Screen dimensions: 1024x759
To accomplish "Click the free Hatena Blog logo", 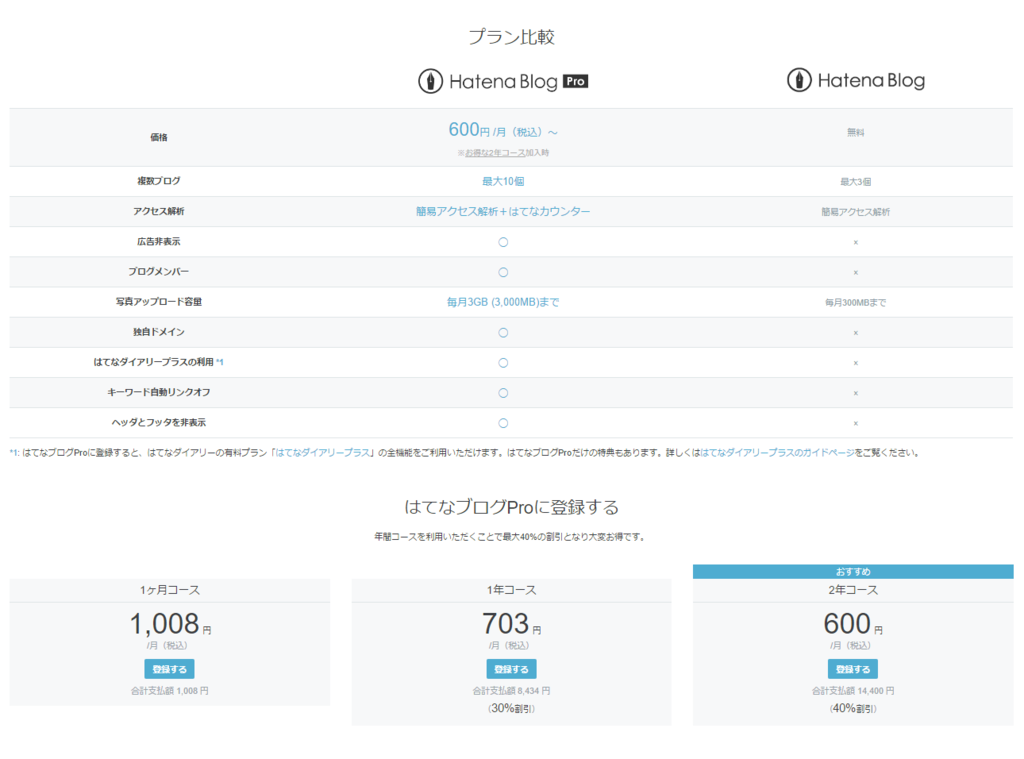I will 856,80.
